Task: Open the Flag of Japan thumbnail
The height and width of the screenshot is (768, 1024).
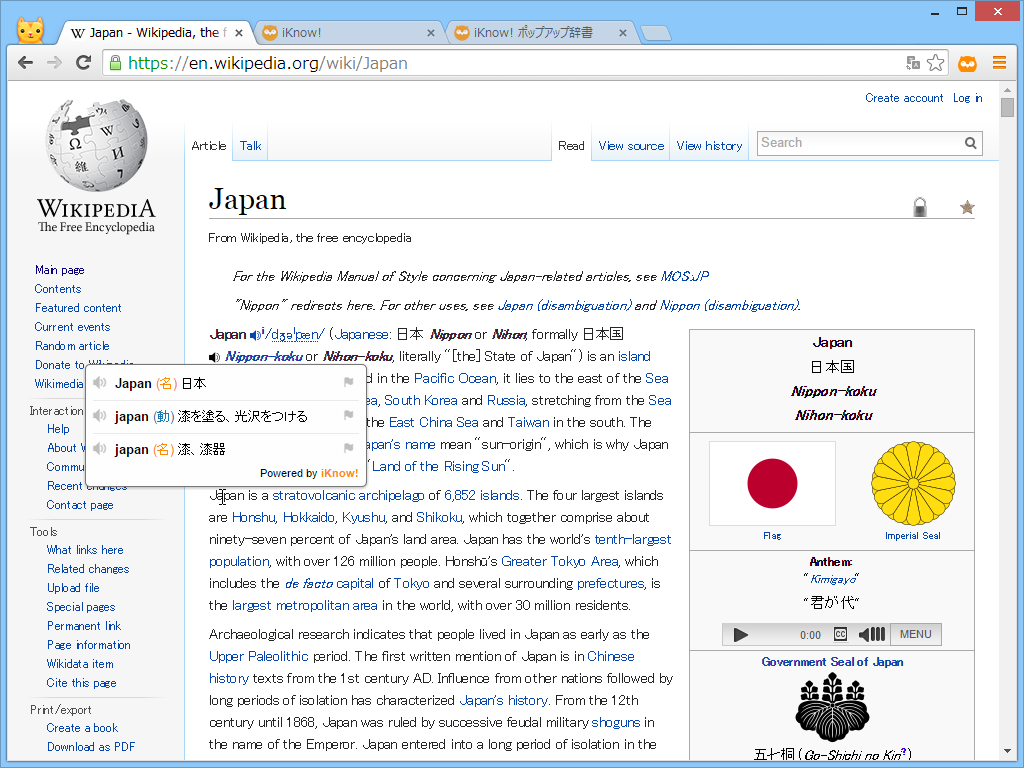Action: click(772, 483)
